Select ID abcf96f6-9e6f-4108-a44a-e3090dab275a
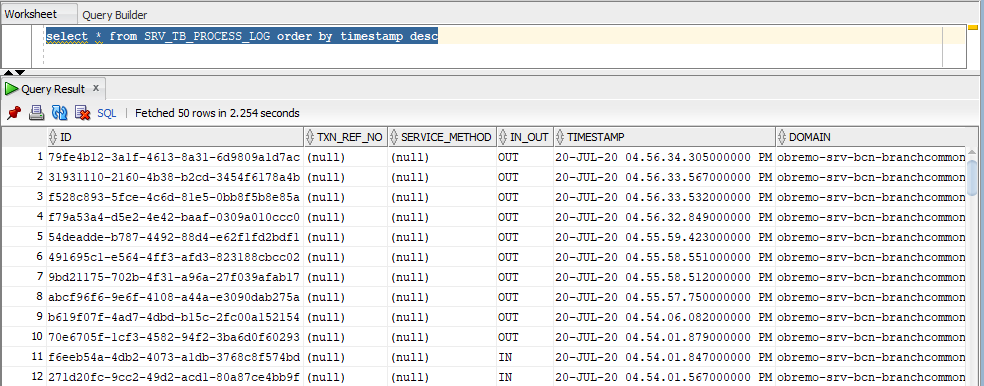Viewport: 984px width, 386px height. (174, 298)
